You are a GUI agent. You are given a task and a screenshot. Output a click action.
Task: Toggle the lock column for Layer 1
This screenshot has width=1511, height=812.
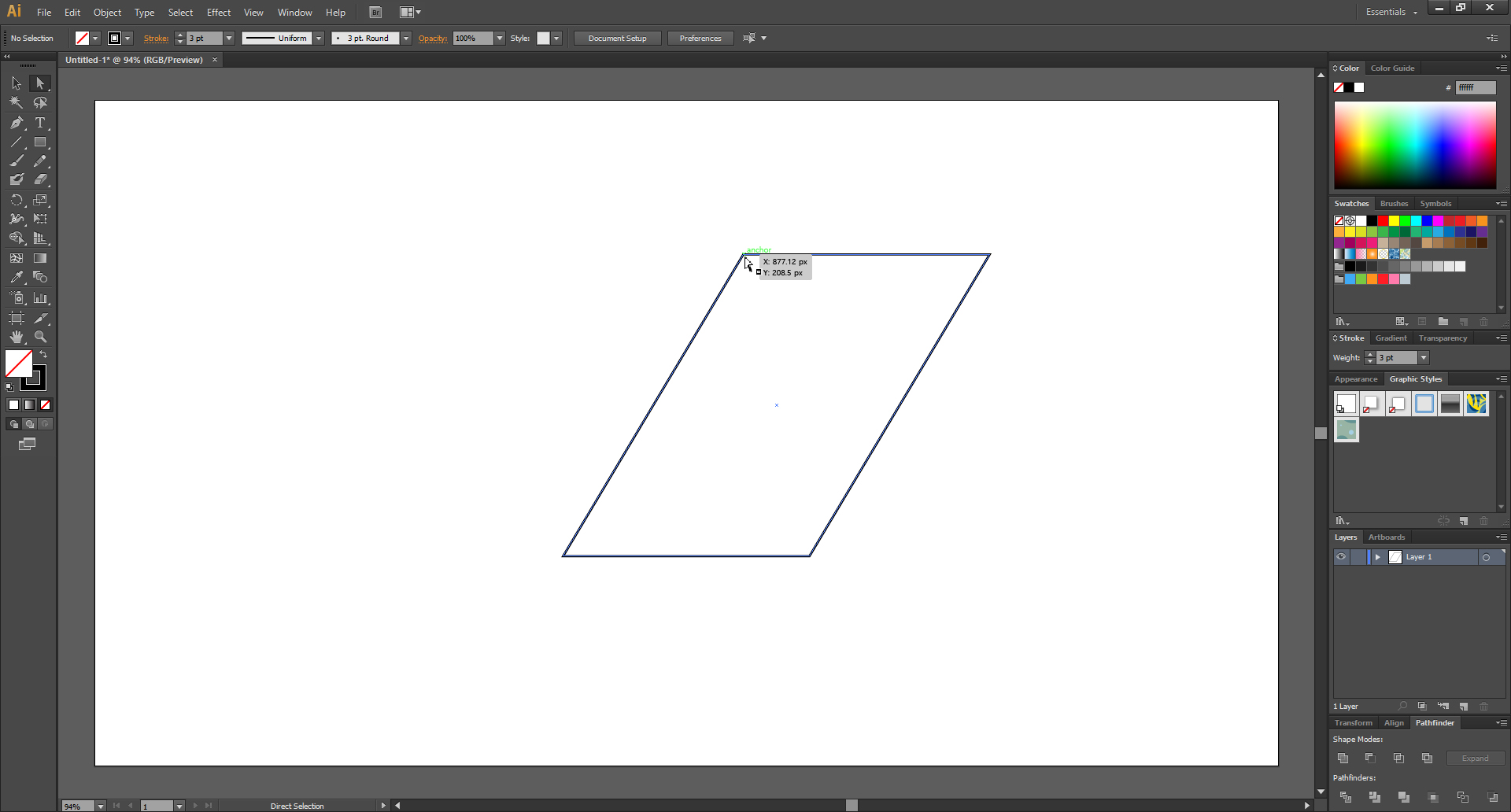[x=1358, y=557]
